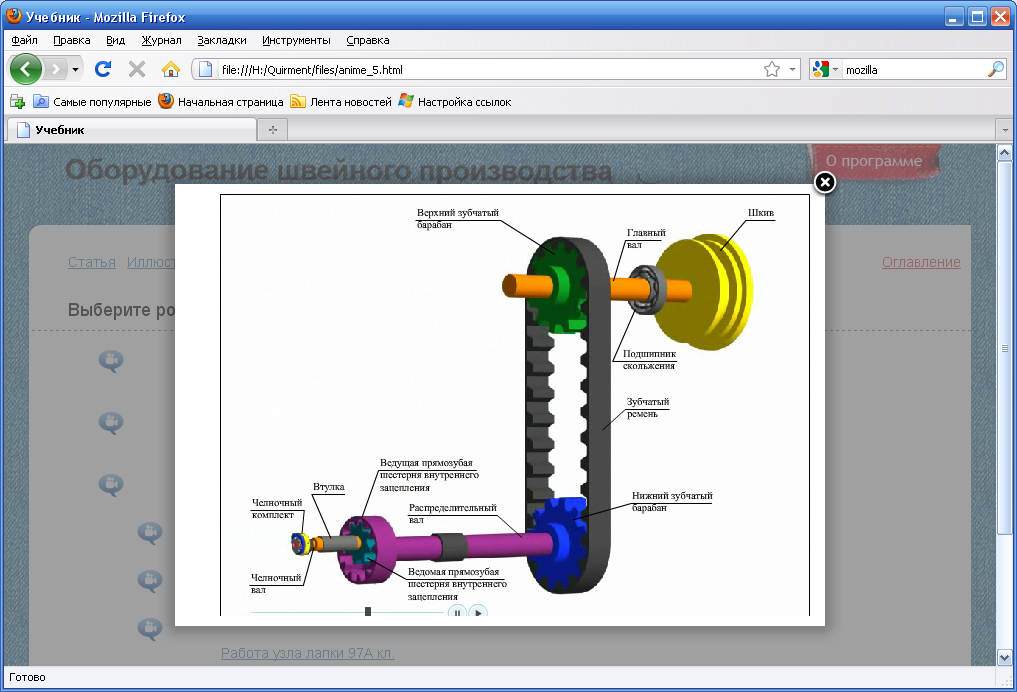Click the Верхний зубчатый барабан label
Image resolution: width=1017 pixels, height=692 pixels.
coord(457,219)
